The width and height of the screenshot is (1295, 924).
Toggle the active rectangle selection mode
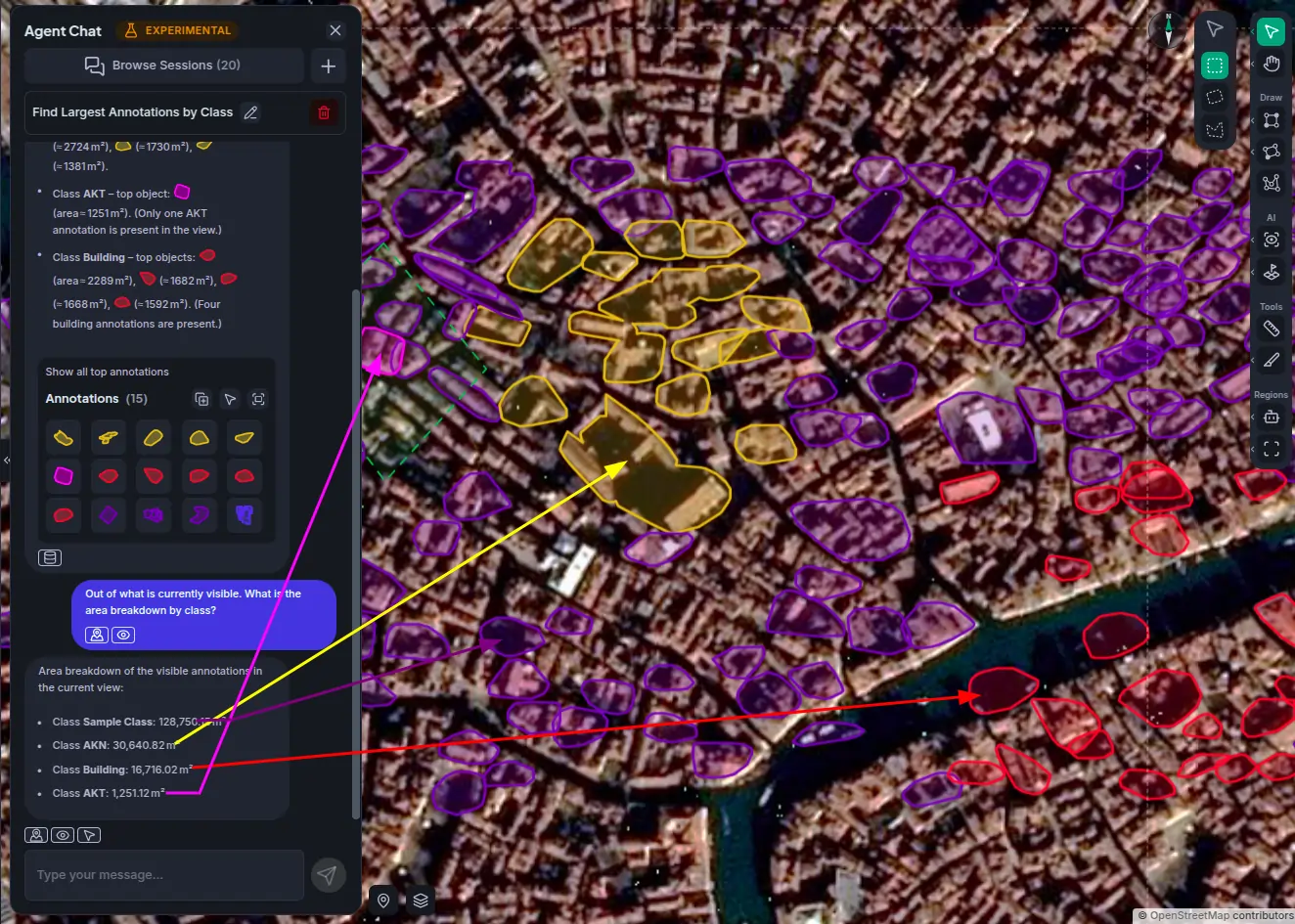coord(1215,66)
